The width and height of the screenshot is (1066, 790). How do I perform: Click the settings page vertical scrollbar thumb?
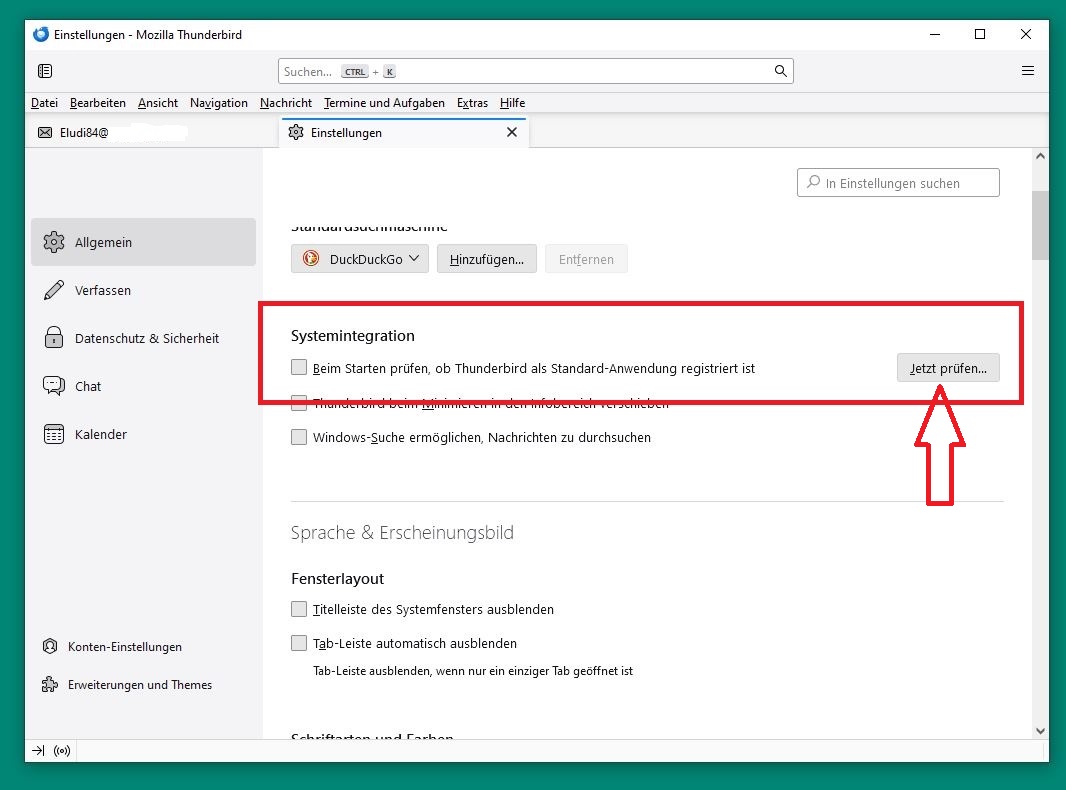[1040, 226]
